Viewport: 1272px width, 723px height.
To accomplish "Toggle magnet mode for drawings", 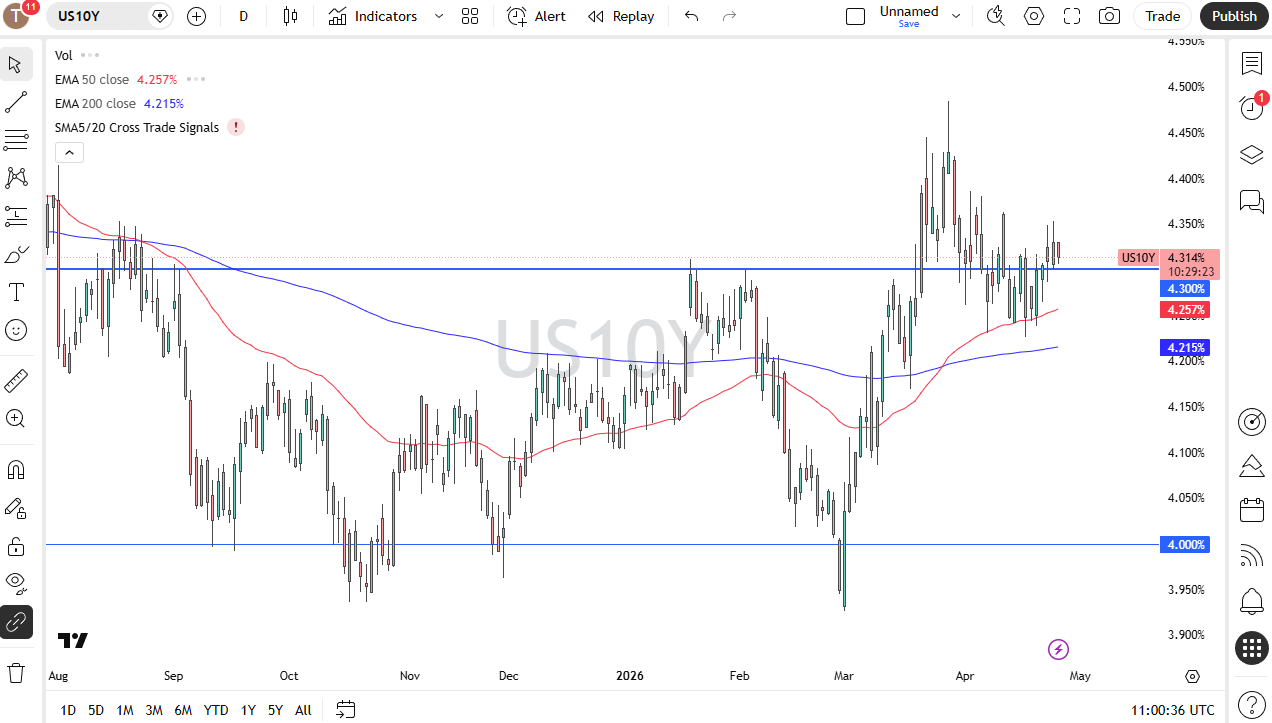I will point(16,469).
